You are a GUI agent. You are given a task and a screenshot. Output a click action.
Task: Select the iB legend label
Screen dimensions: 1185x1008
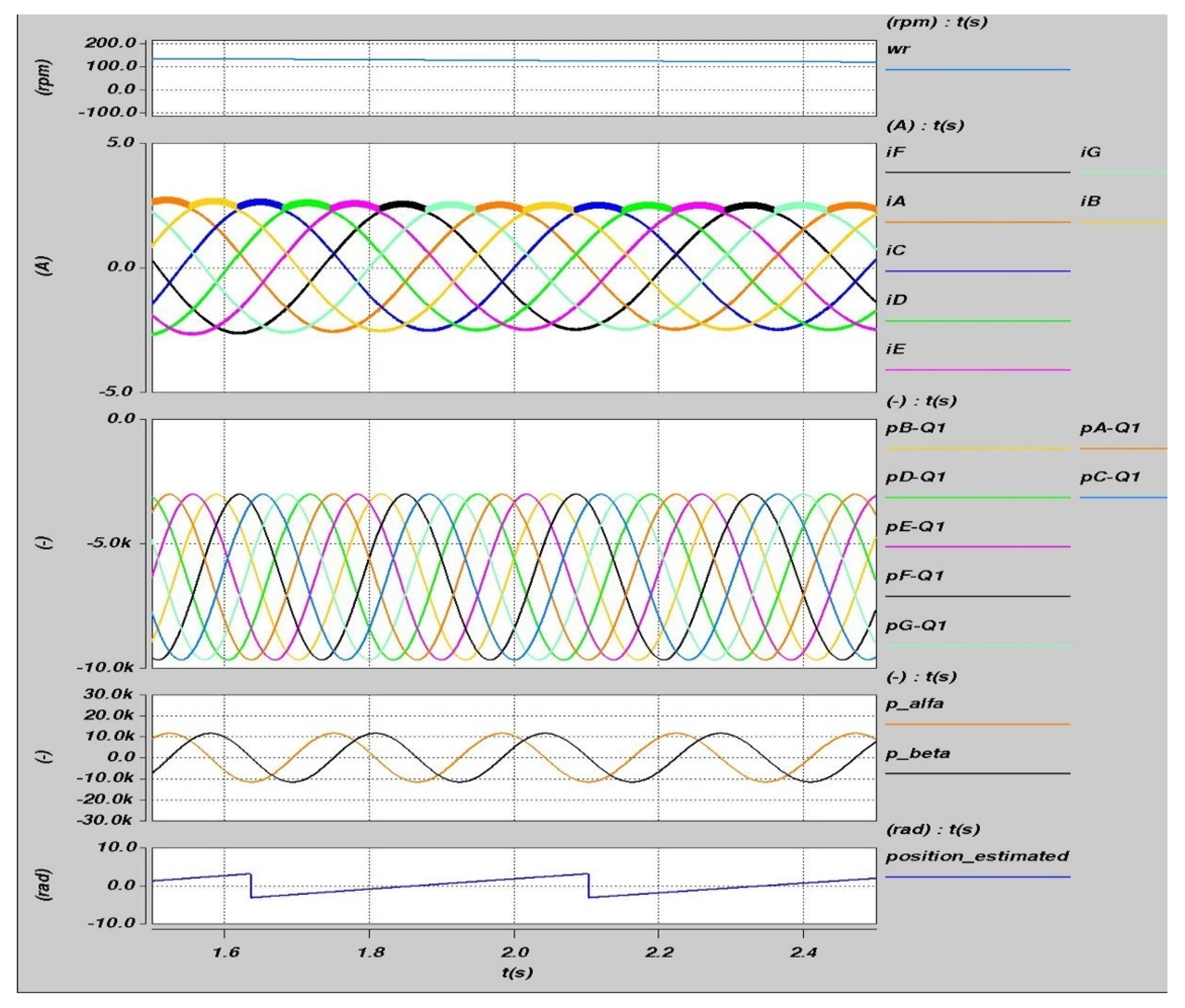coord(1090,201)
